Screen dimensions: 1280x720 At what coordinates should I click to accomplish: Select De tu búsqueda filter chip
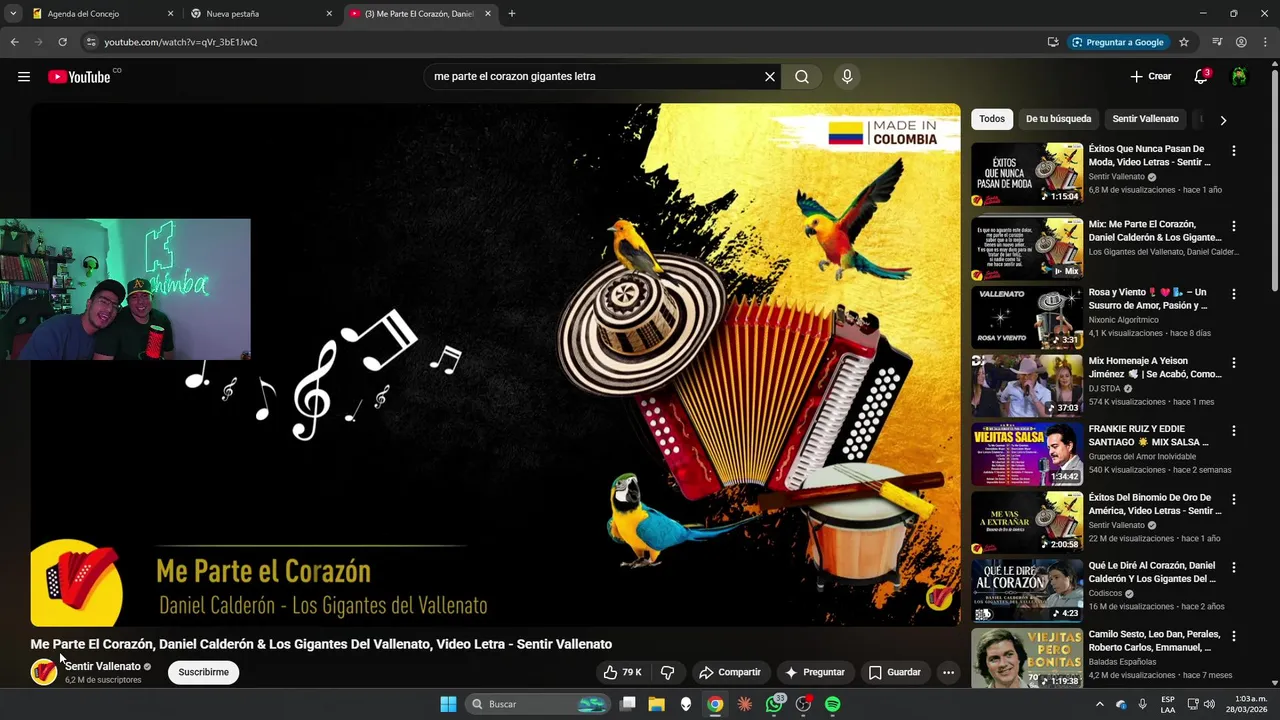point(1058,119)
